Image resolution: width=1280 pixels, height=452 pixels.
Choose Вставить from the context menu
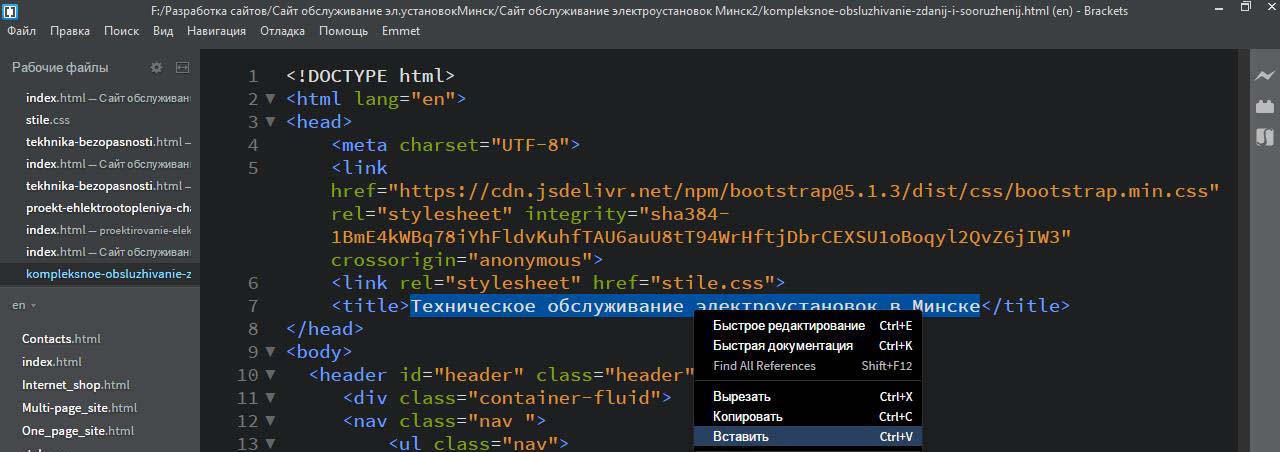(x=741, y=436)
